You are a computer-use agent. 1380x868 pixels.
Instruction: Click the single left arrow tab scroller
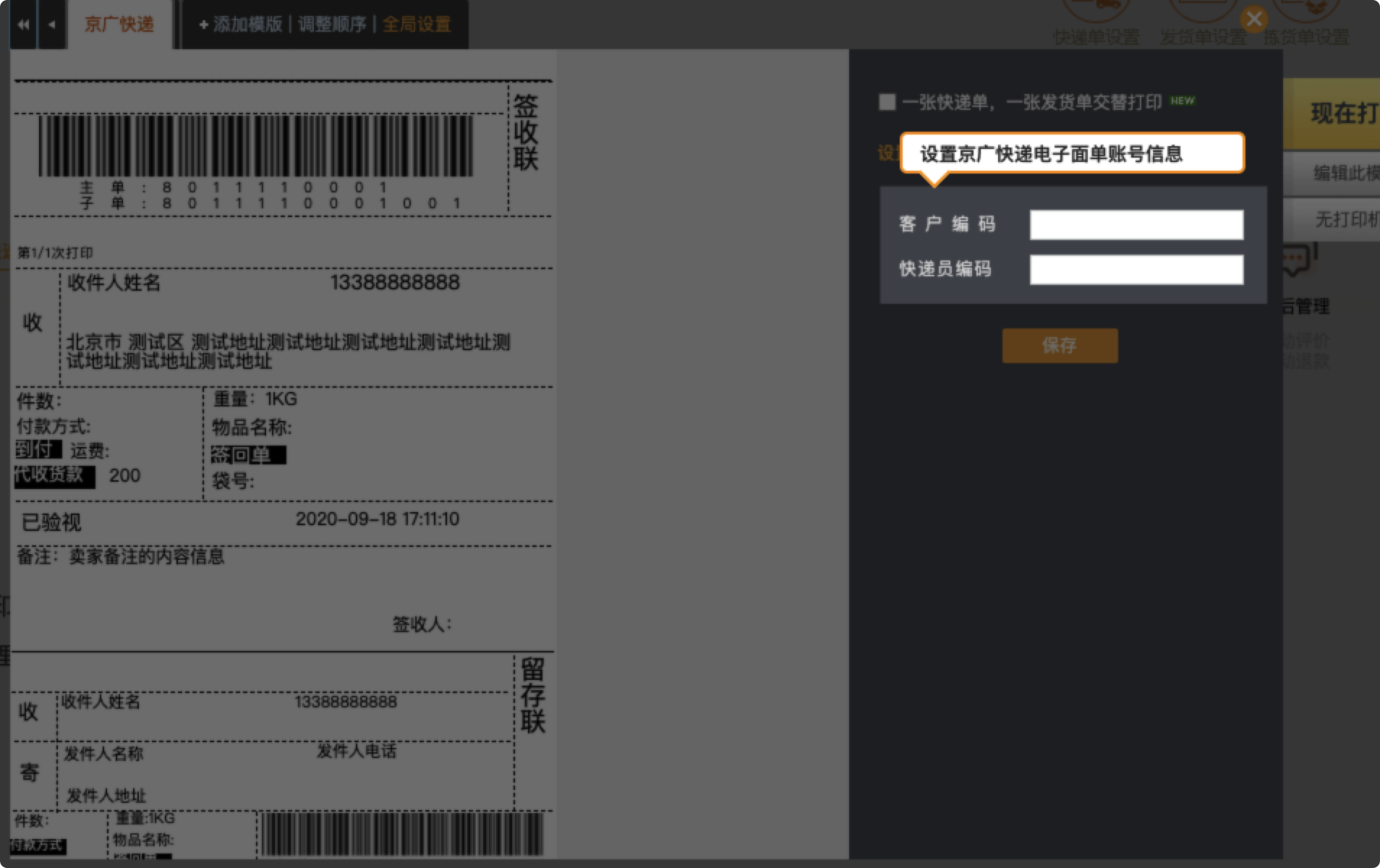(x=51, y=25)
